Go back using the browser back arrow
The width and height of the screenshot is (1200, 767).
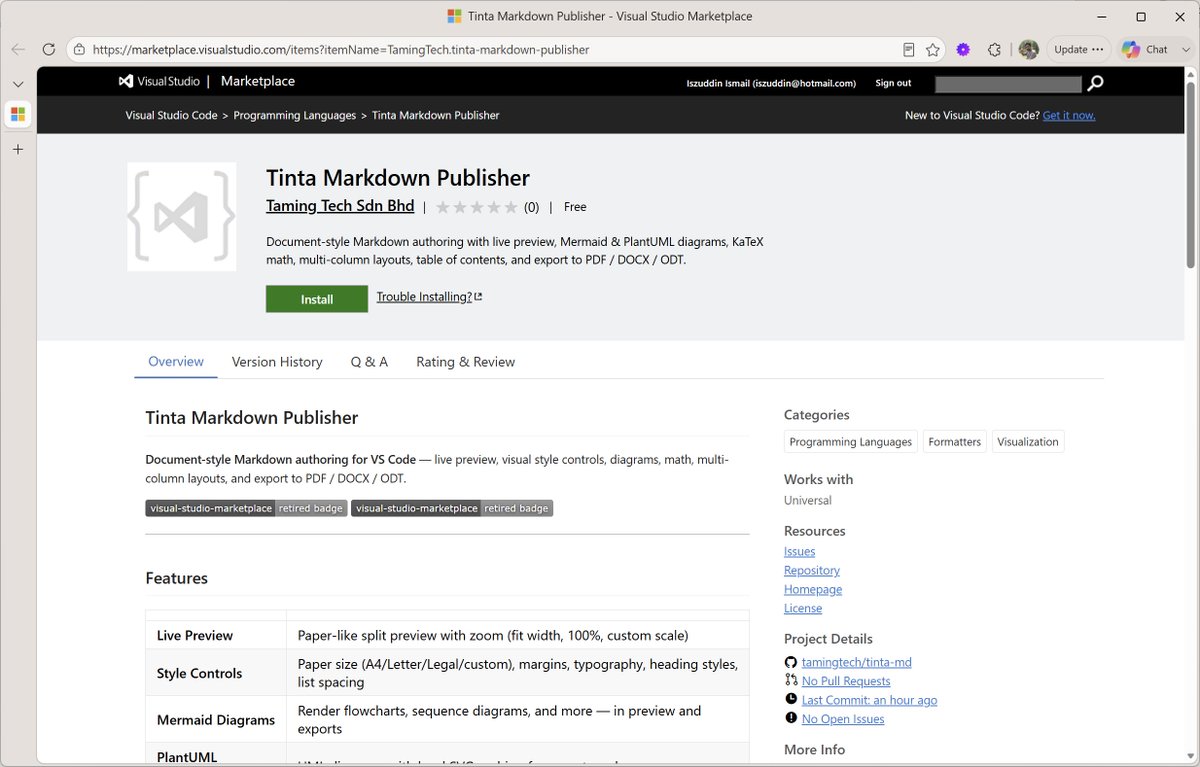(19, 49)
